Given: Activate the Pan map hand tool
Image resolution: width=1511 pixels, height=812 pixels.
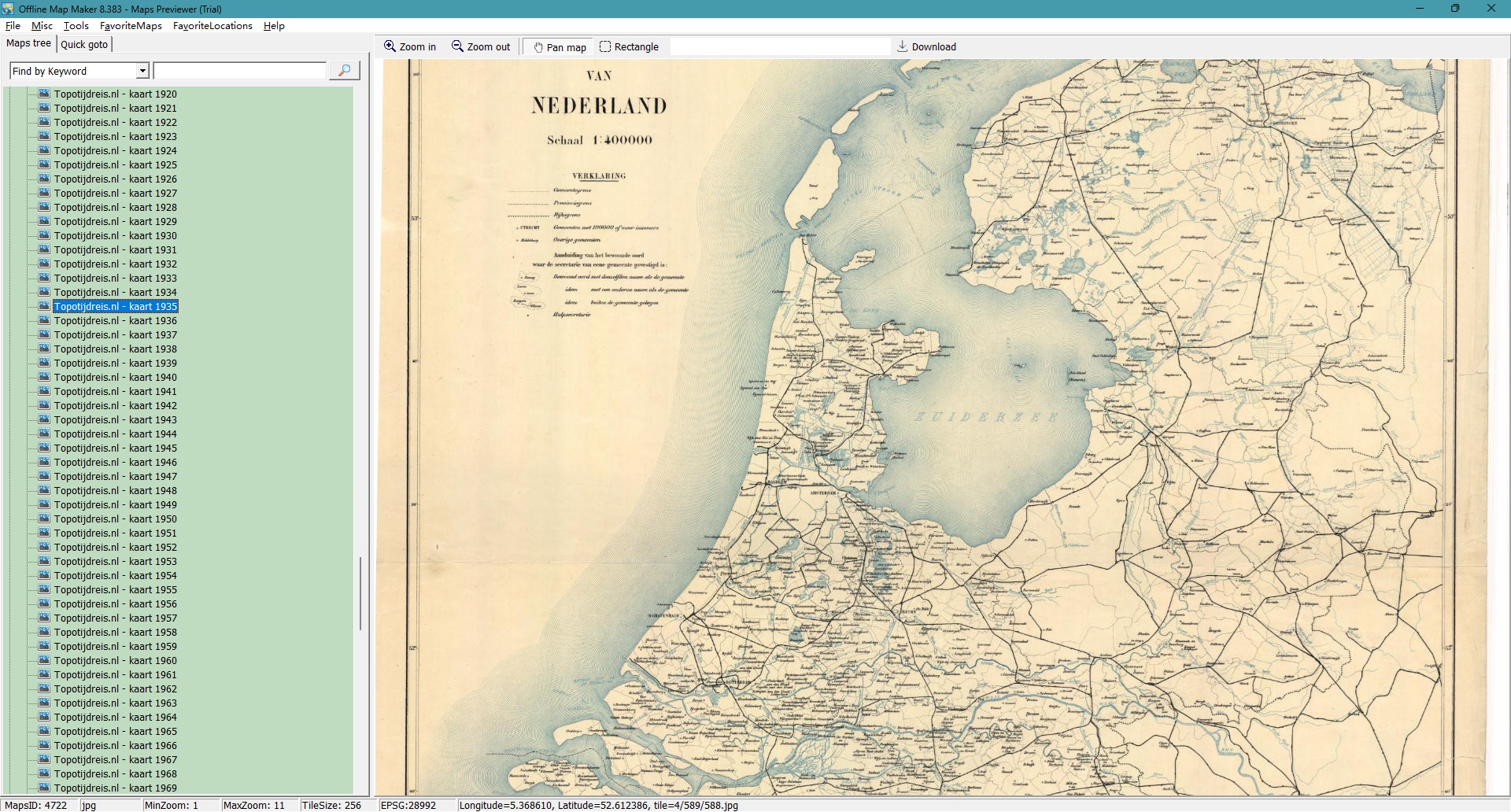Looking at the screenshot, I should (x=538, y=47).
